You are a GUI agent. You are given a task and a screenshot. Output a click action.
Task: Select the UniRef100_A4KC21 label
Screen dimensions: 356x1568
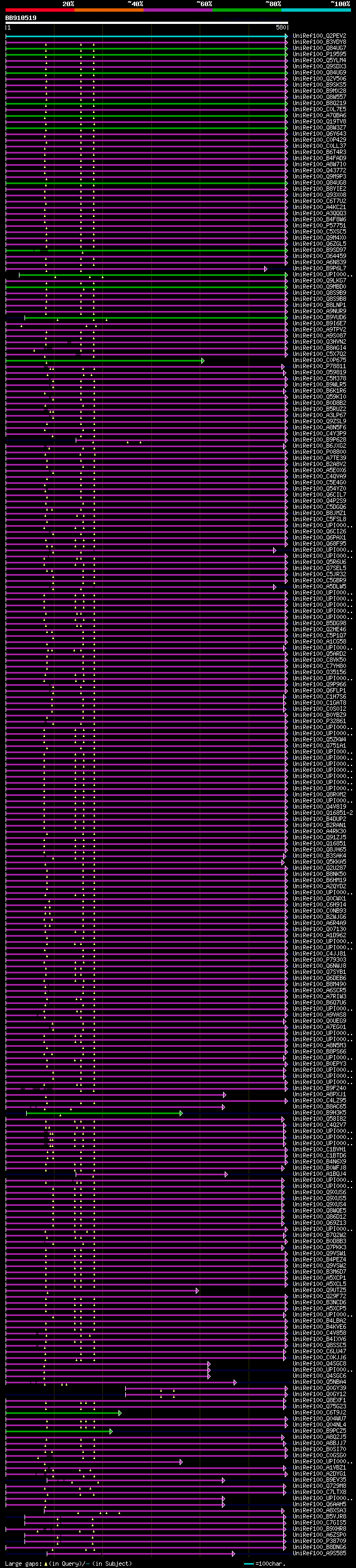[319, 207]
